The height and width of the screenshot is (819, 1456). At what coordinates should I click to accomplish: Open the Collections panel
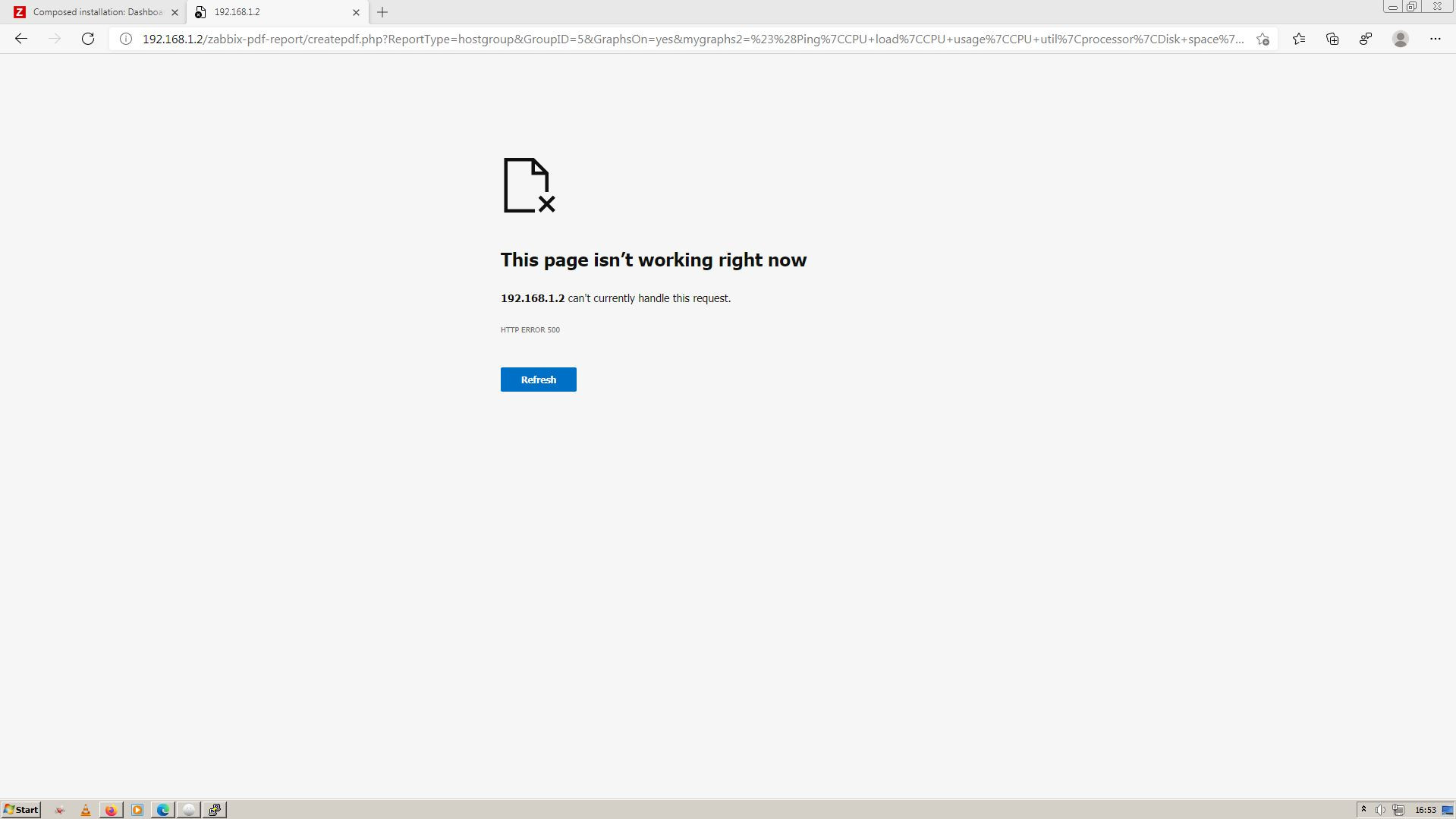point(1332,39)
